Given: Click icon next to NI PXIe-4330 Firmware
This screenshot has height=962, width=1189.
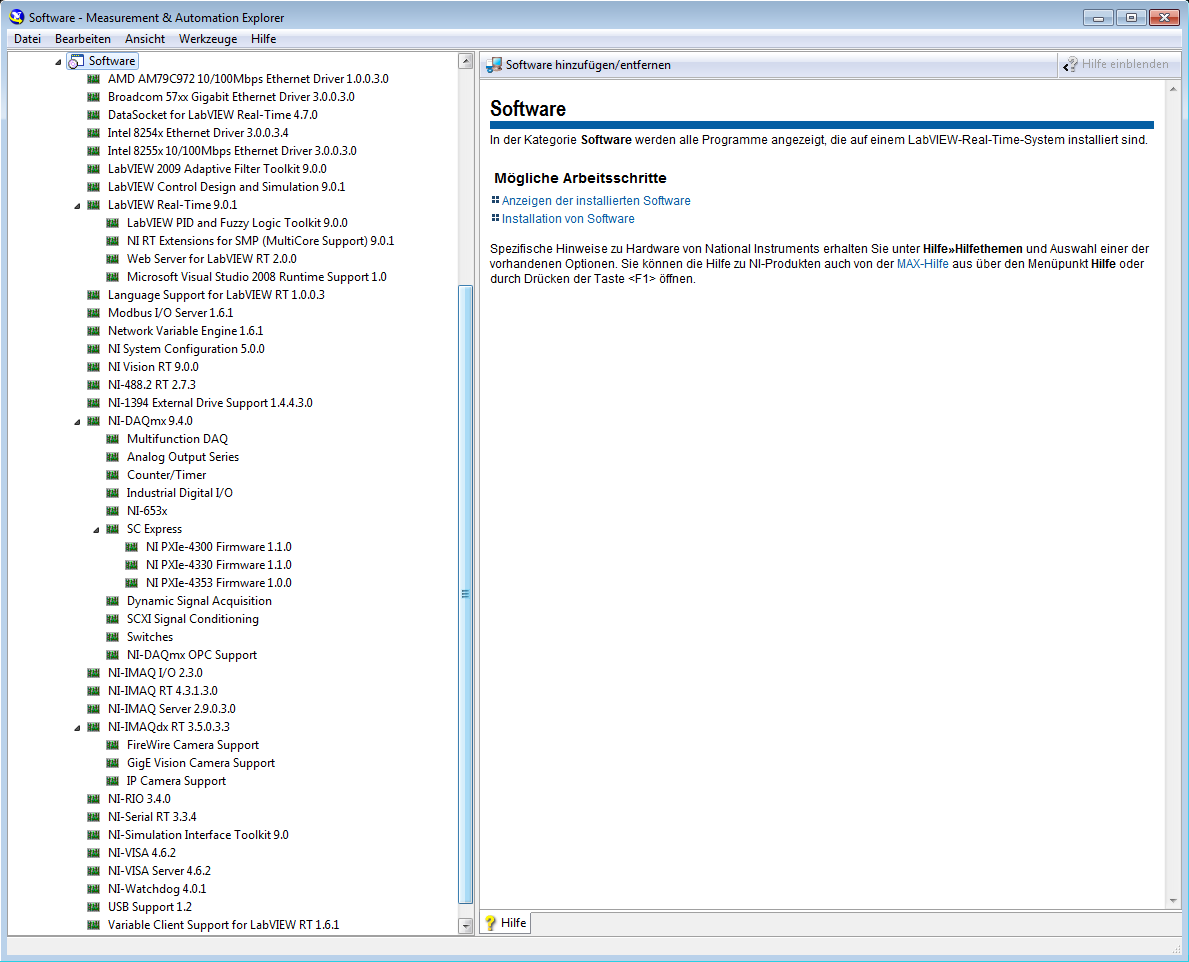Looking at the screenshot, I should (x=131, y=565).
